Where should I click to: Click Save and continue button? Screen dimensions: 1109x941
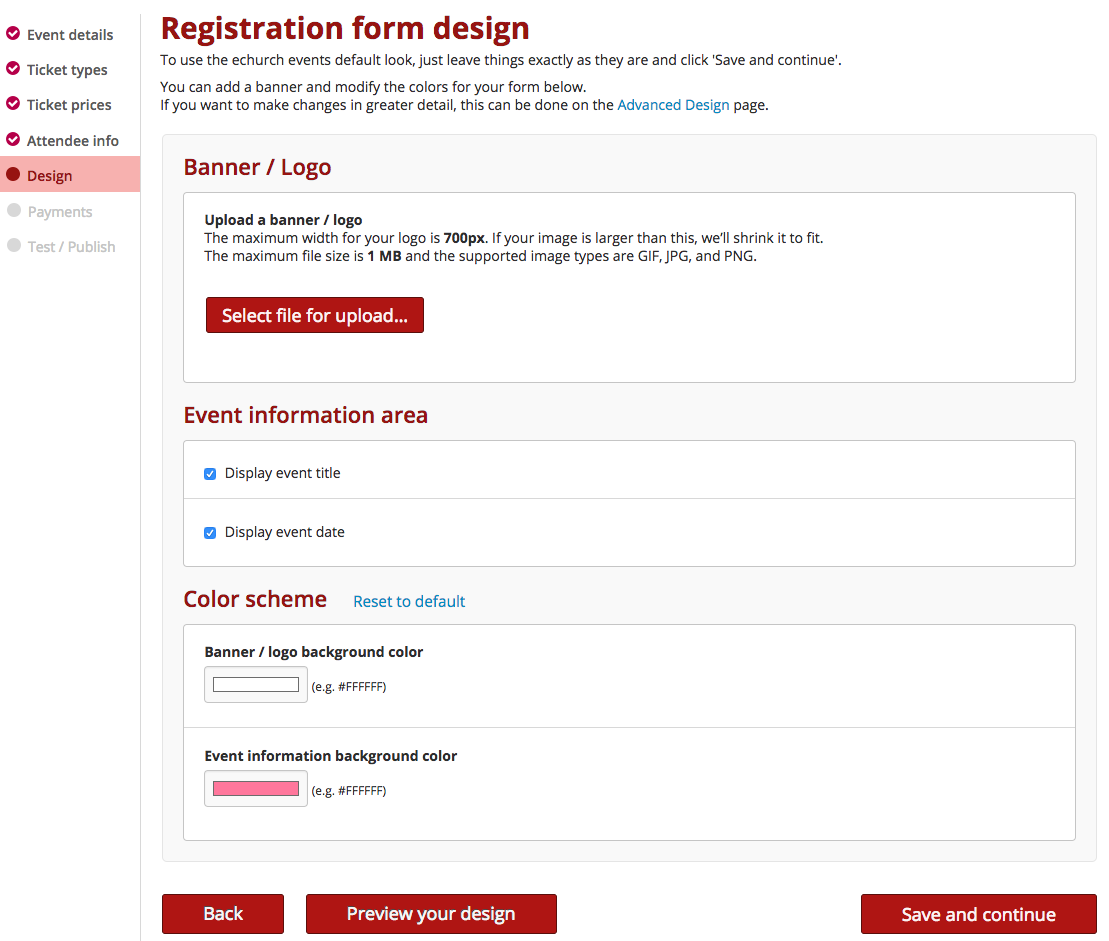(978, 914)
